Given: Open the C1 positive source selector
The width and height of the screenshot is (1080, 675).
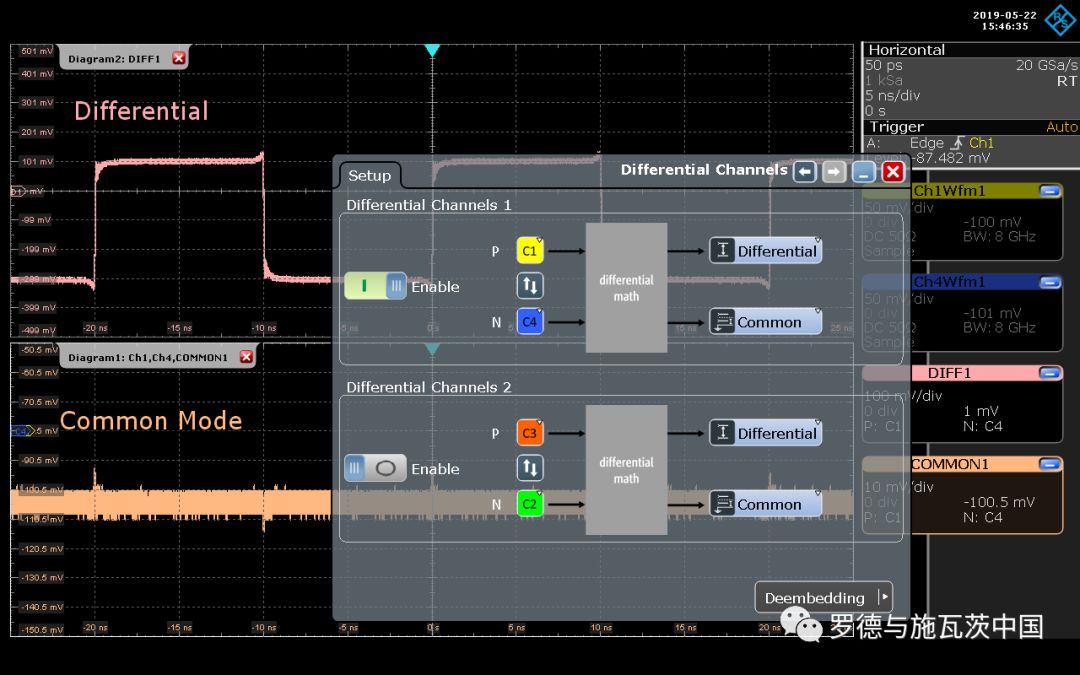Looking at the screenshot, I should tap(530, 251).
